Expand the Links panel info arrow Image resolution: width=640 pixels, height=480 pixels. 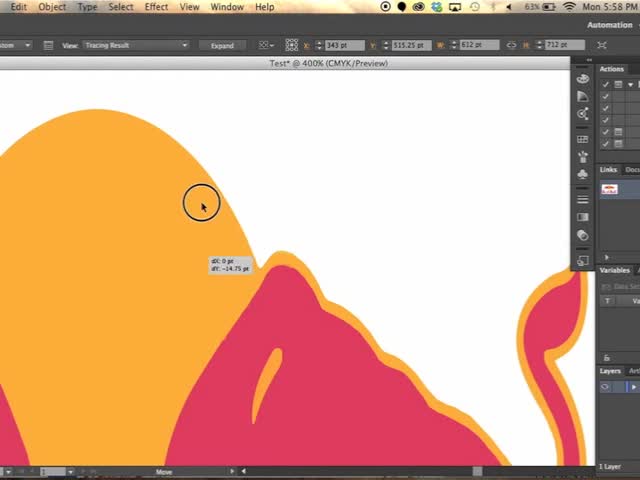click(607, 258)
